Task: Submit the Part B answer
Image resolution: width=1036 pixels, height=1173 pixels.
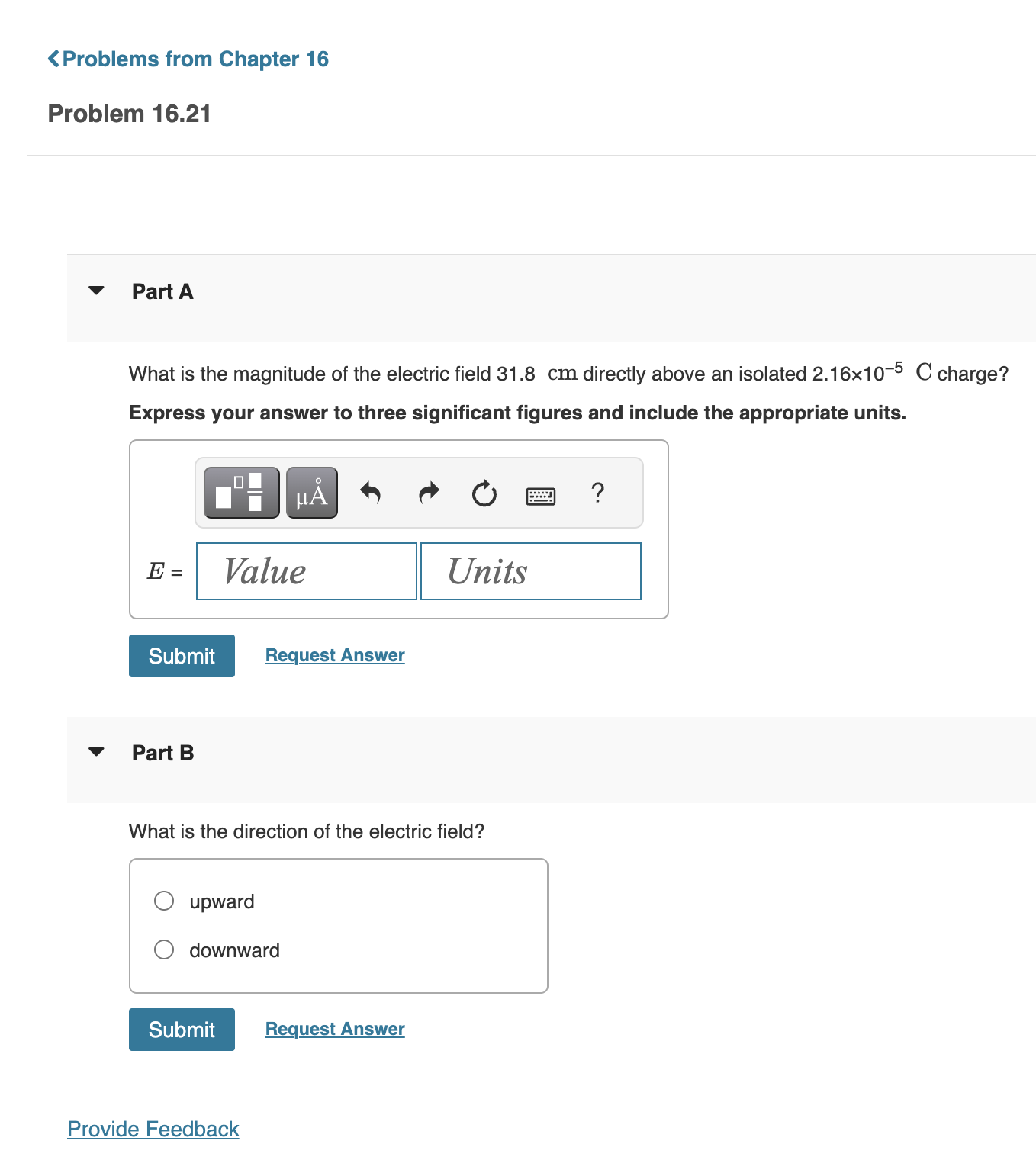Action: tap(181, 1029)
